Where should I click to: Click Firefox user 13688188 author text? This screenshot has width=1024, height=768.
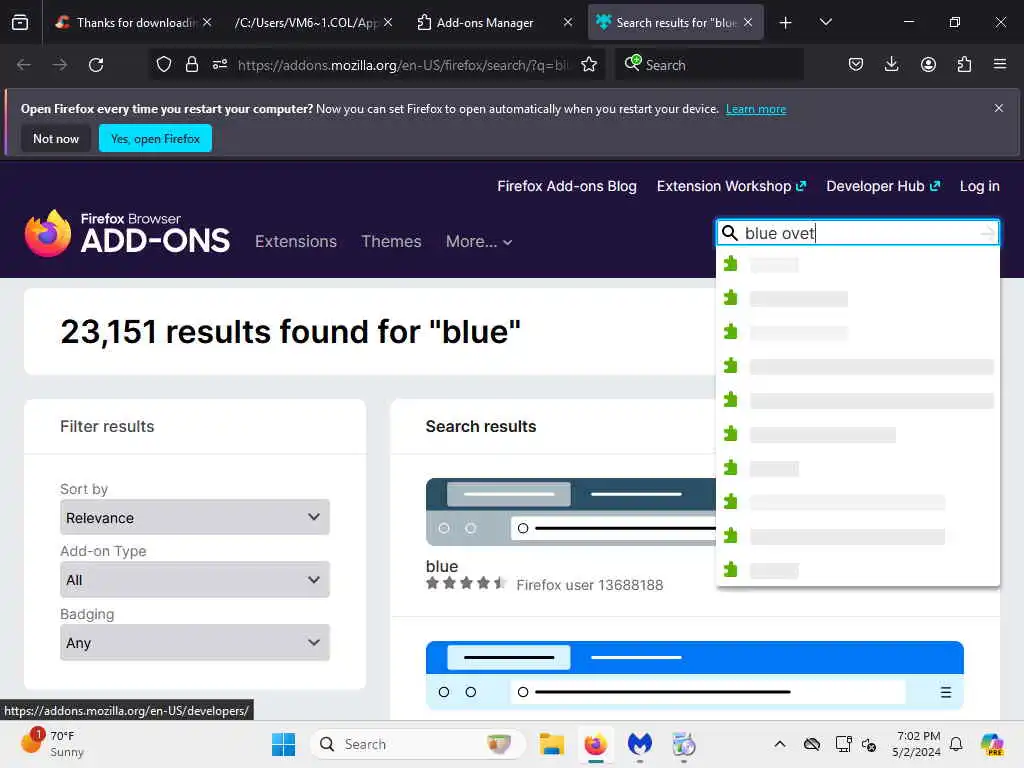coord(590,585)
